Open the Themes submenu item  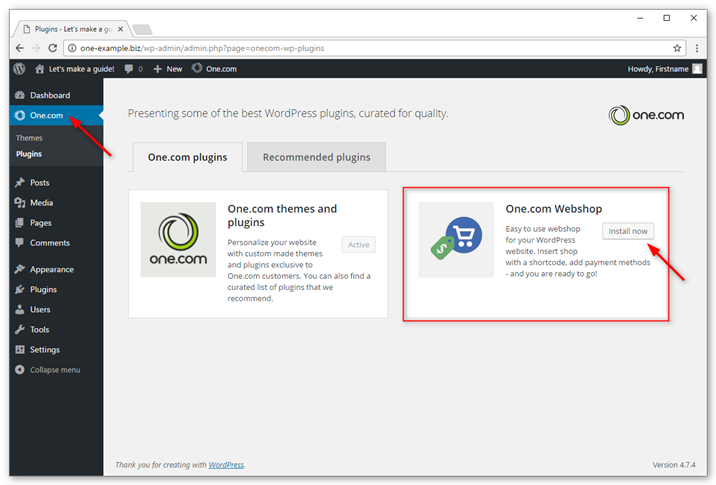(x=29, y=138)
